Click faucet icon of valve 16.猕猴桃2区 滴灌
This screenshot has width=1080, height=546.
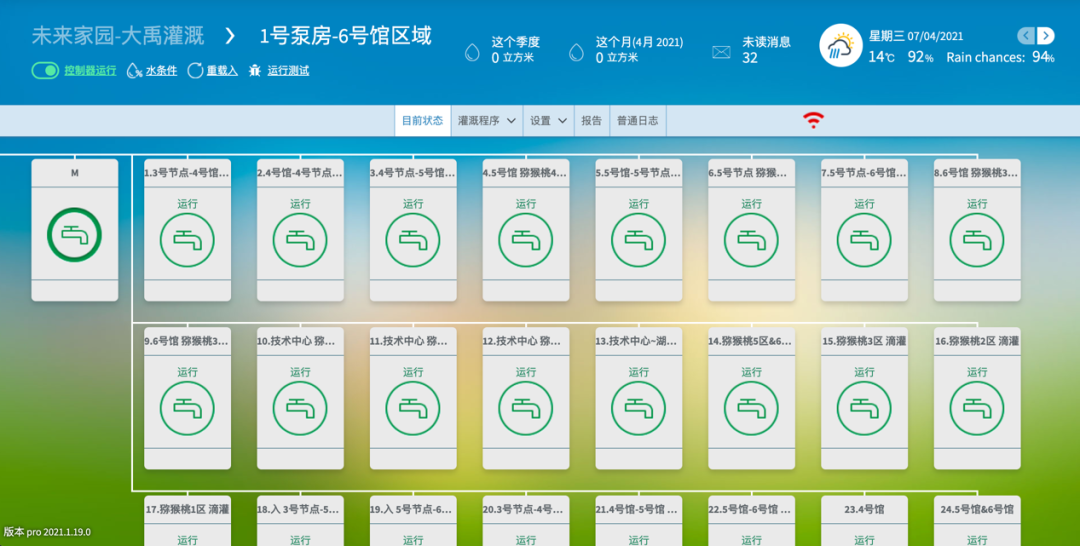[x=977, y=408]
